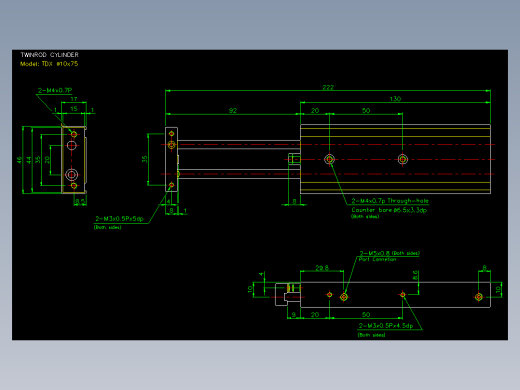Select the 44 height dimension
Screen dimensions: 520x390
point(29,160)
